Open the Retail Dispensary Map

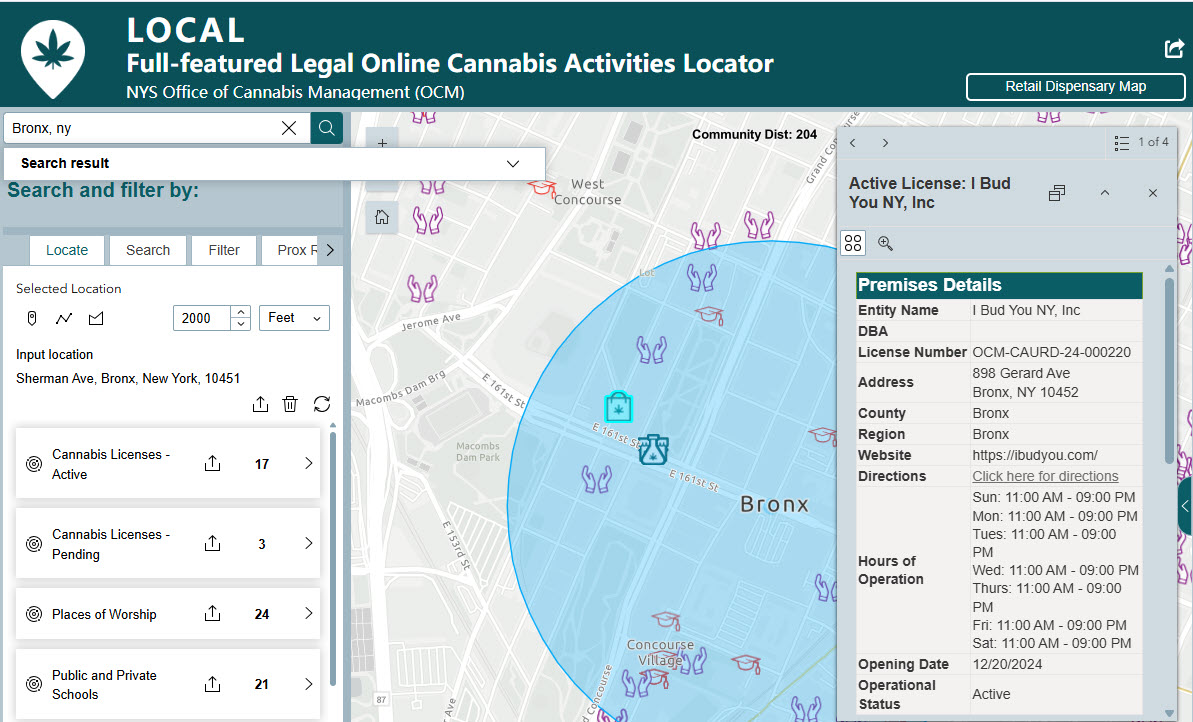(x=1075, y=87)
